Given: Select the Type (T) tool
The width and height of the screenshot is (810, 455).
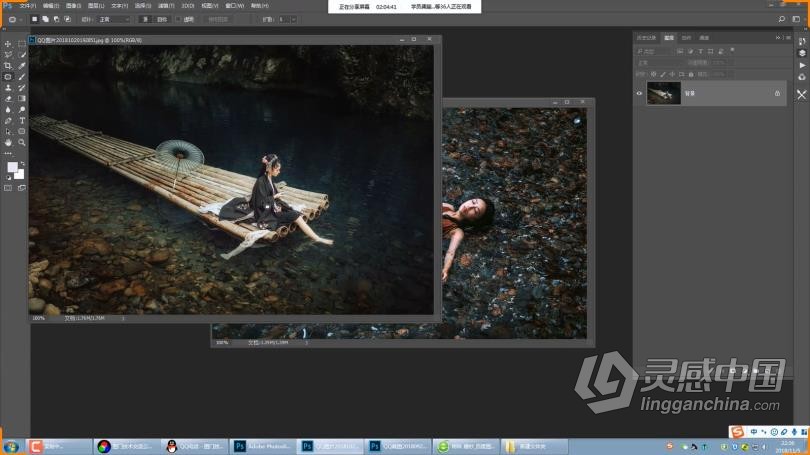Looking at the screenshot, I should [22, 120].
